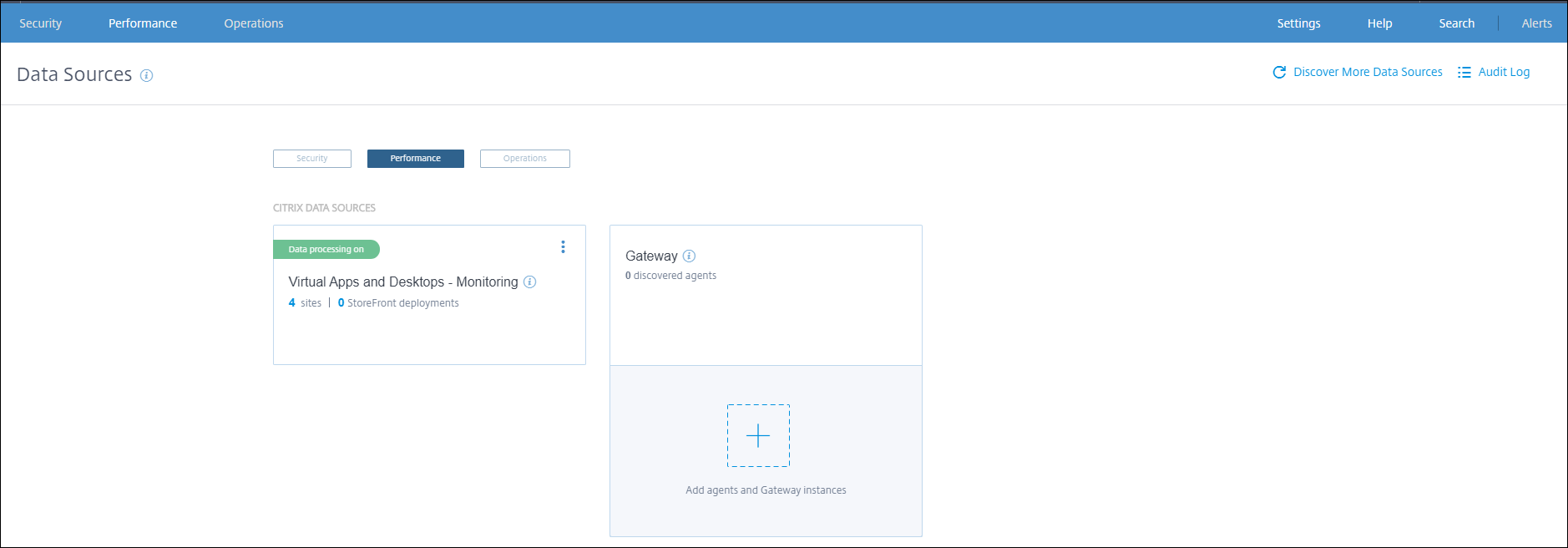Screen dimensions: 1568x548
Task: Select the Performance filter tab below the header
Action: click(x=416, y=159)
